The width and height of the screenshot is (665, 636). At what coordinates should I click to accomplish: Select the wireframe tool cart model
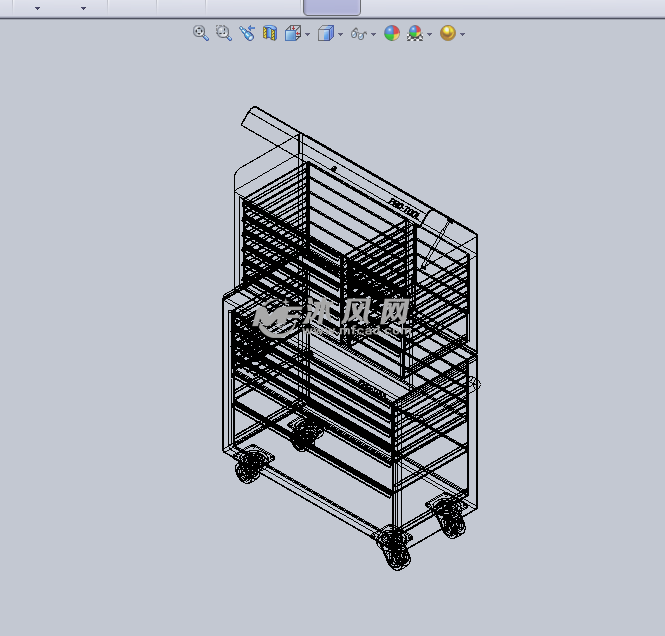tap(351, 338)
